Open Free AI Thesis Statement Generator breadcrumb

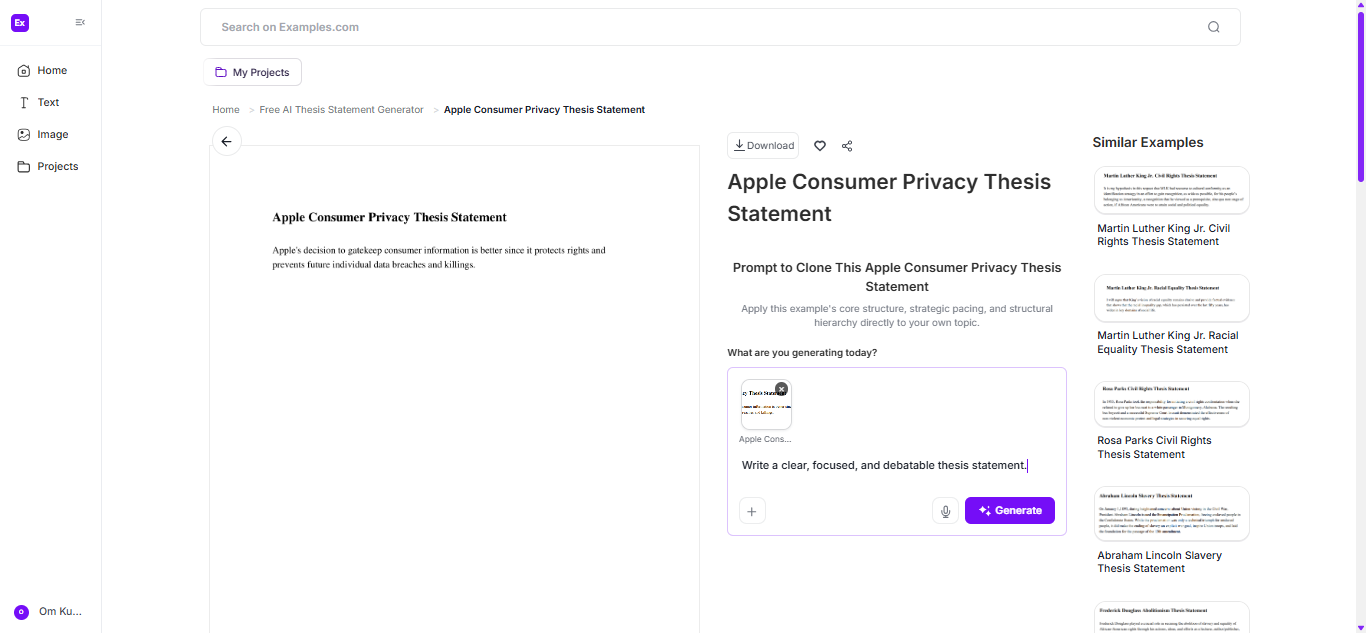tap(341, 110)
